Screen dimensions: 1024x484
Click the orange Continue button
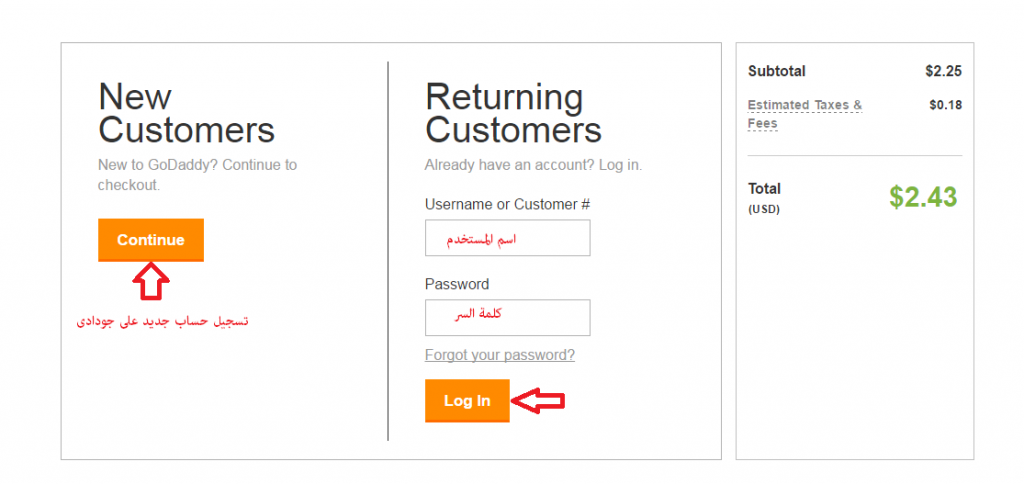coord(151,240)
